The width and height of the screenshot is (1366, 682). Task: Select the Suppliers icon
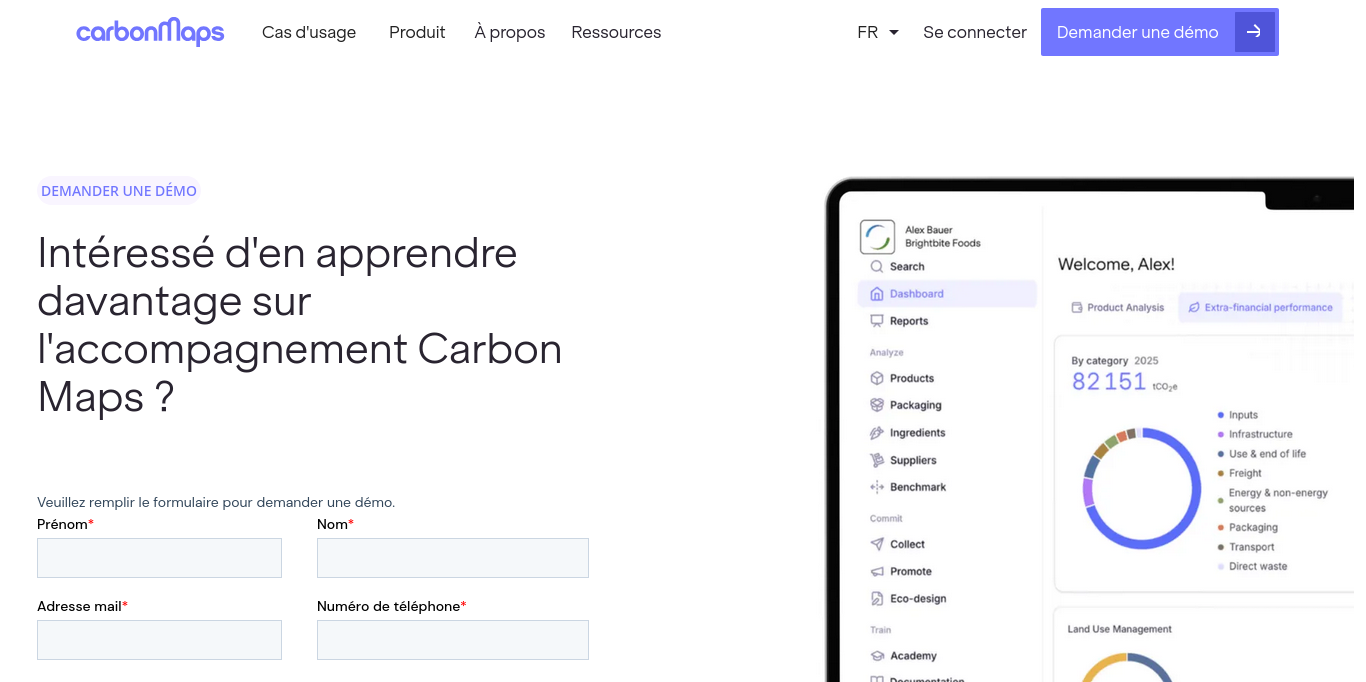click(876, 459)
